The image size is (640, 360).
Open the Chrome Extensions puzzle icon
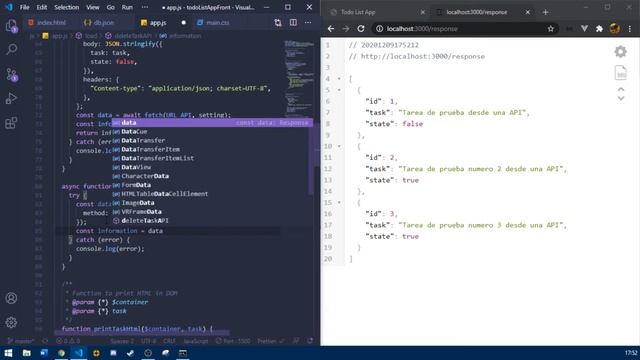tap(599, 29)
